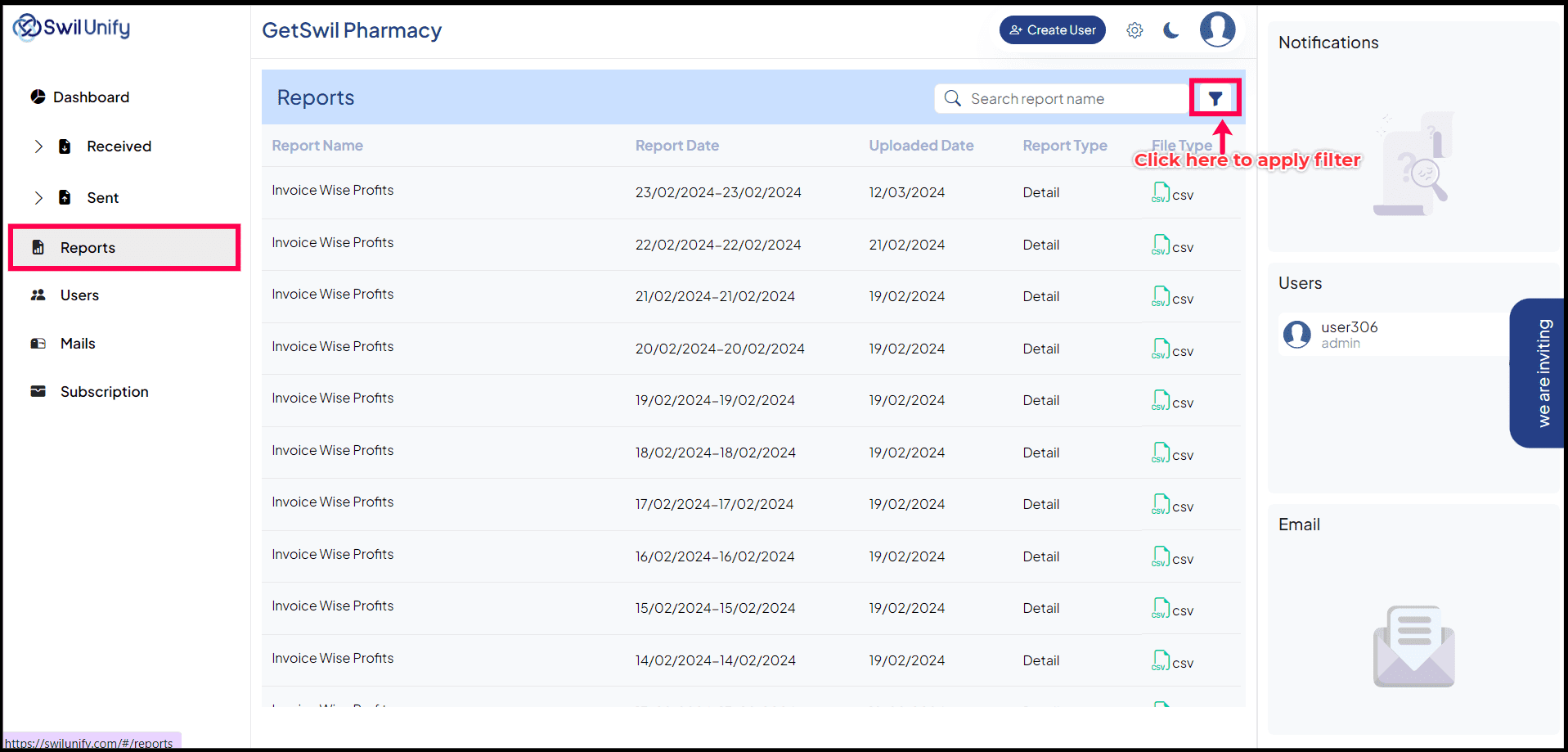The image size is (1568, 752).
Task: Click Detail type in 16/02/2024 row
Action: click(1040, 556)
